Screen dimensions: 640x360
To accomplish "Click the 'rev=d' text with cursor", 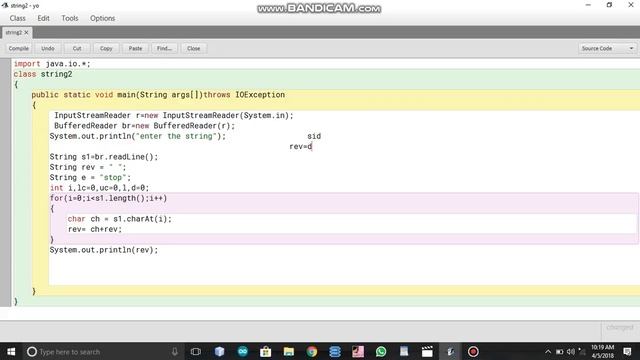I will coord(301,146).
